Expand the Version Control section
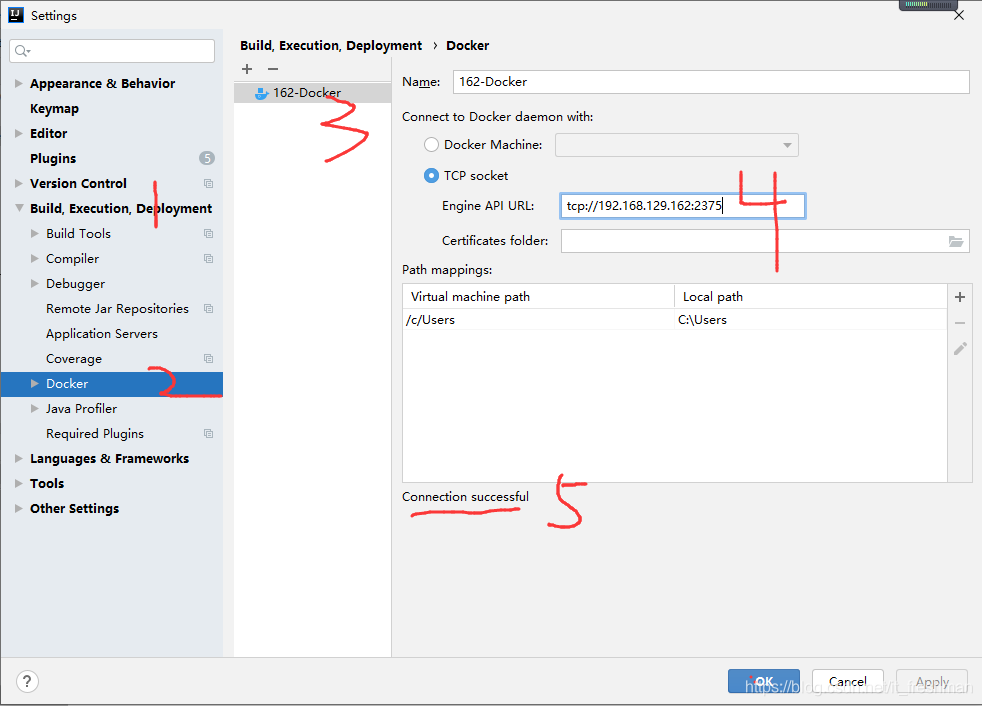 click(19, 183)
